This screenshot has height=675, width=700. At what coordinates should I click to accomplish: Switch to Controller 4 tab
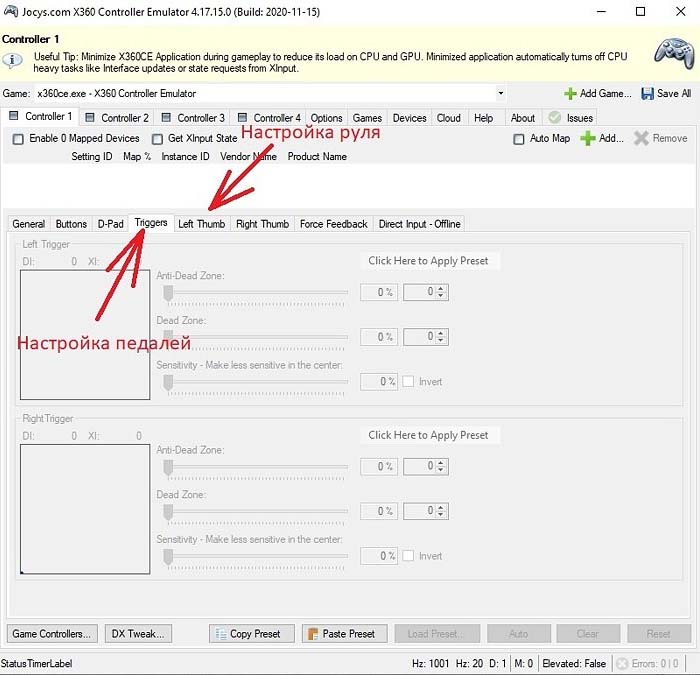[x=270, y=118]
